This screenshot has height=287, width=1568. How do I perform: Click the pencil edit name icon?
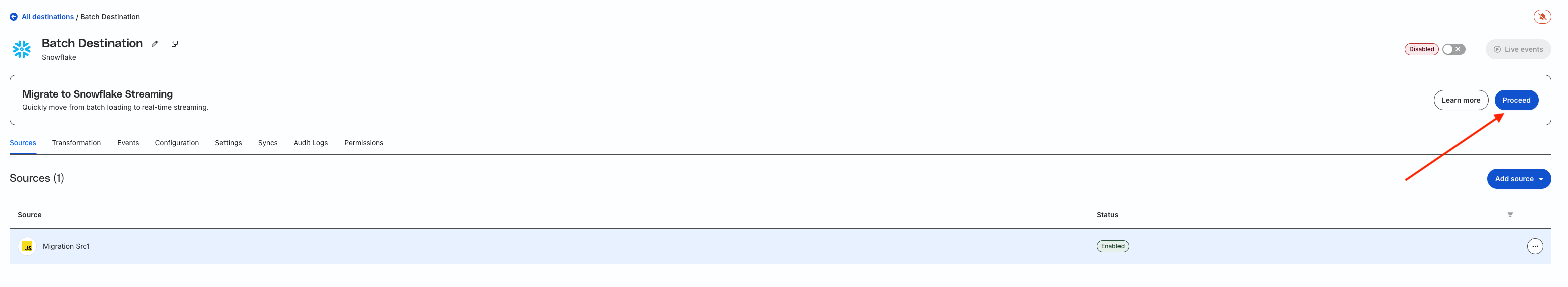click(x=155, y=44)
